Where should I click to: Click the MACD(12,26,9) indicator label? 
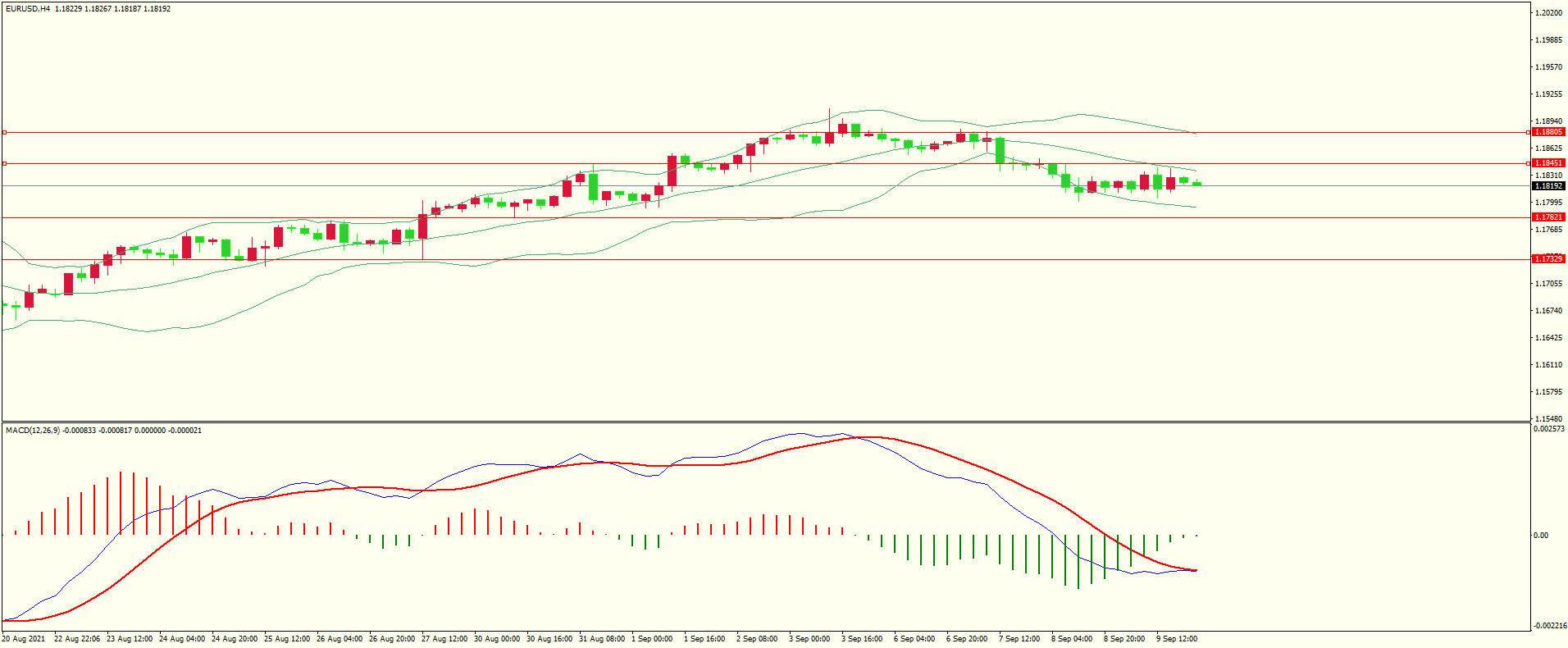point(33,431)
